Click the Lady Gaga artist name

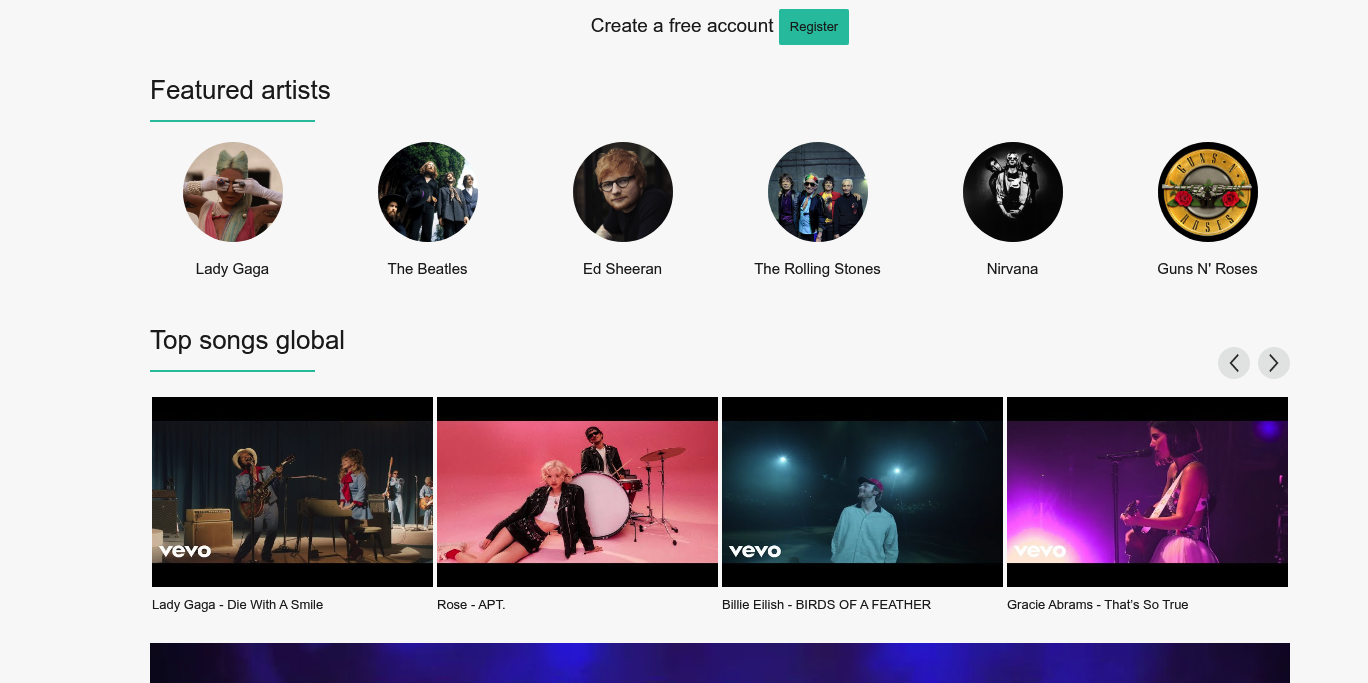(232, 269)
